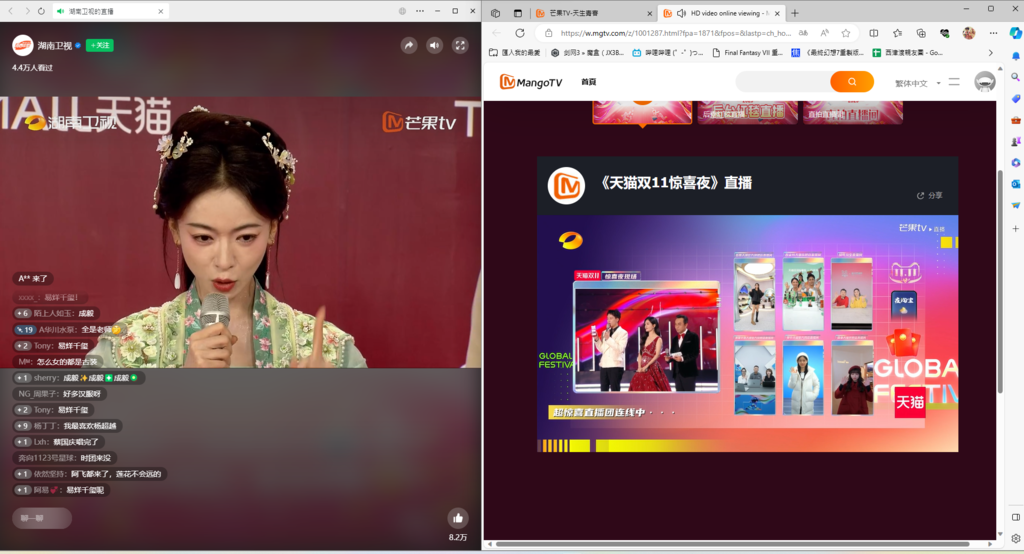Open the three-dot menu in left livestream window
The image size is (1024, 554).
click(x=420, y=11)
